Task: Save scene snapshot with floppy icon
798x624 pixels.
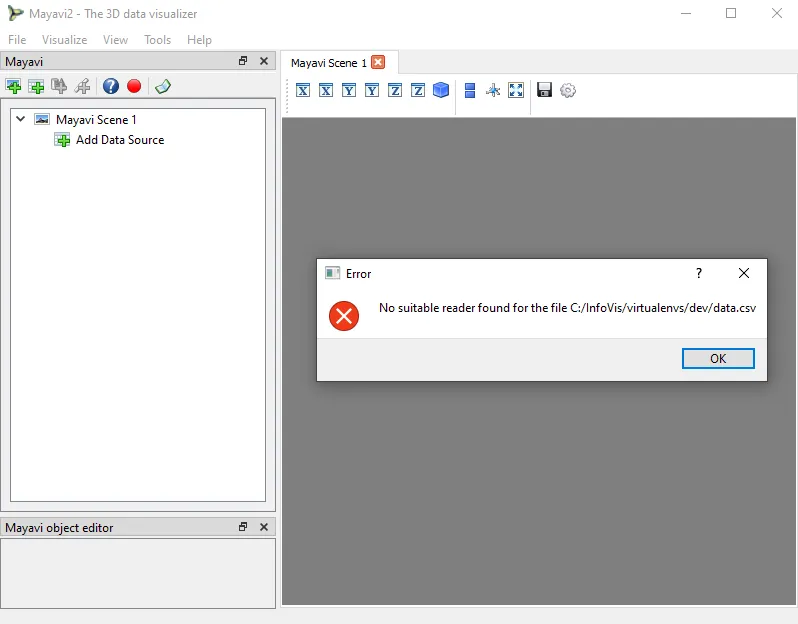Action: click(544, 90)
